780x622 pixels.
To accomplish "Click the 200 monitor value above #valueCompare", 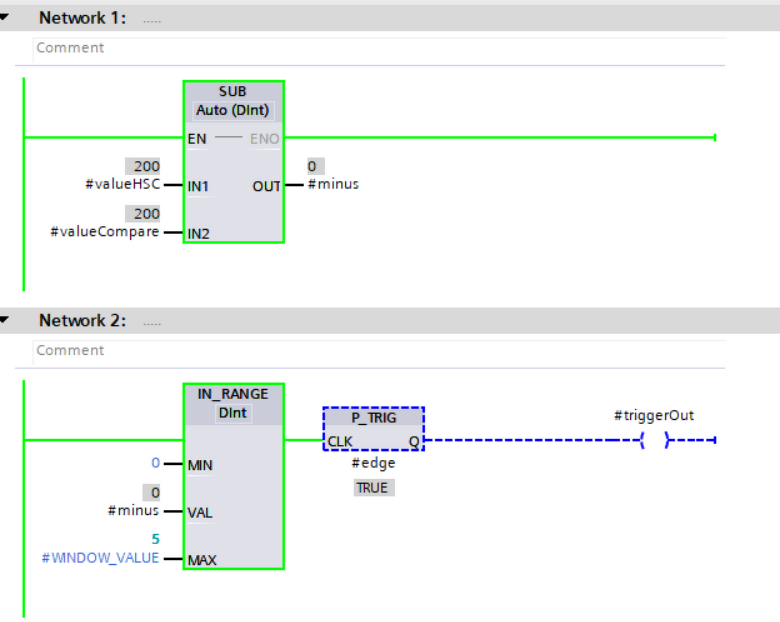I will point(143,214).
